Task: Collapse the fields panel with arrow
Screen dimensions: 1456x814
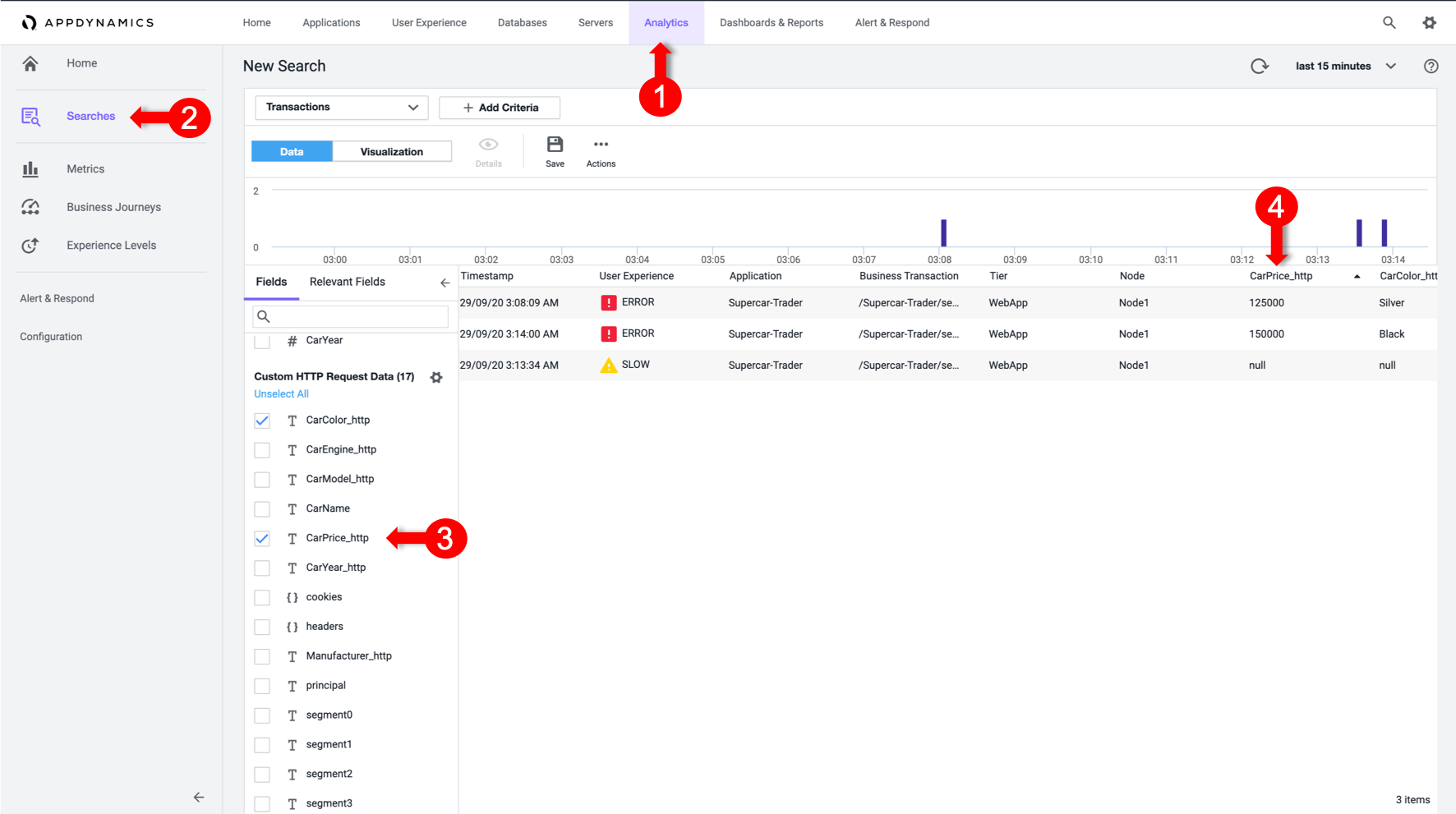Action: (x=445, y=283)
